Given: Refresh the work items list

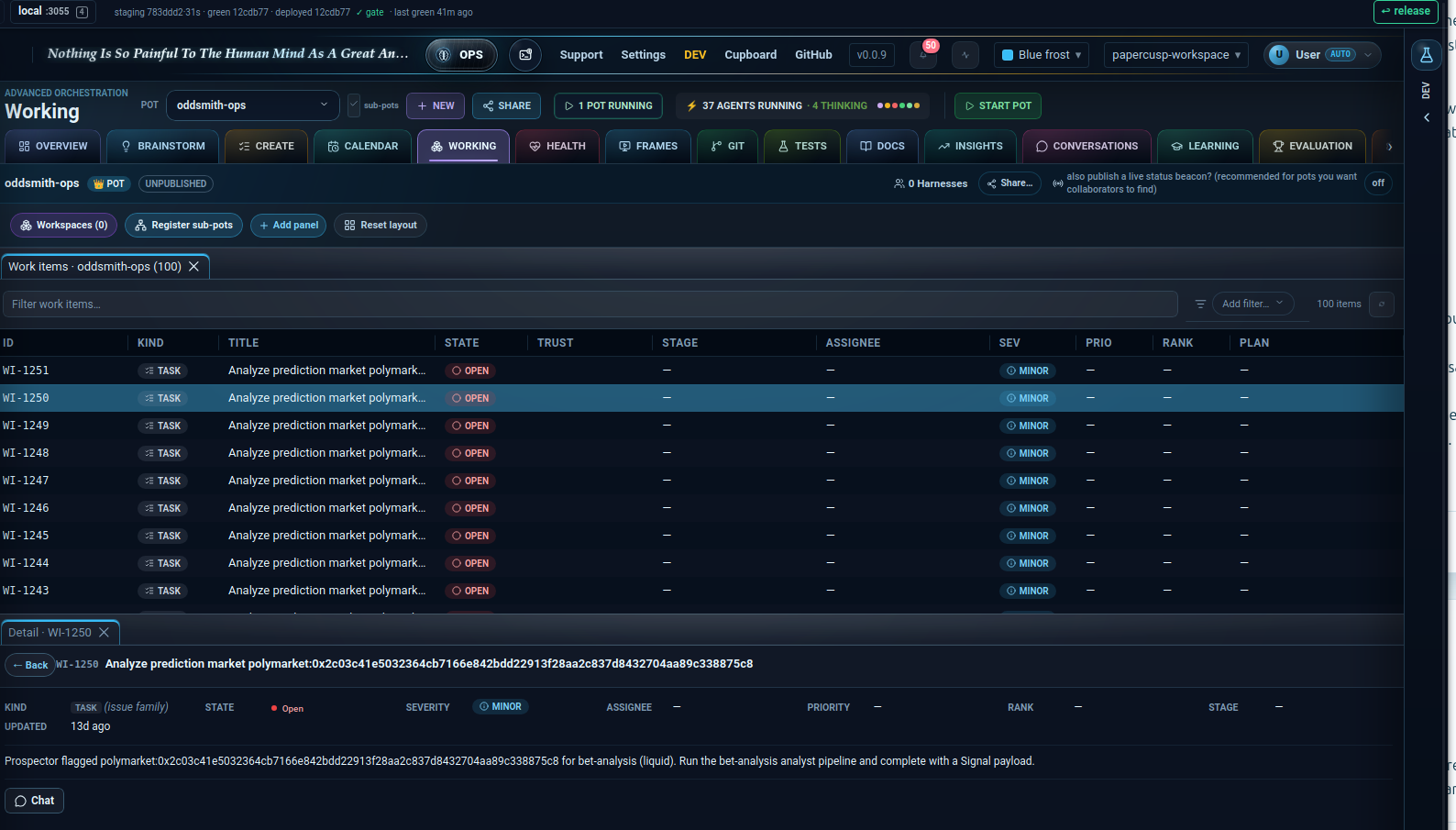Looking at the screenshot, I should click(1382, 304).
